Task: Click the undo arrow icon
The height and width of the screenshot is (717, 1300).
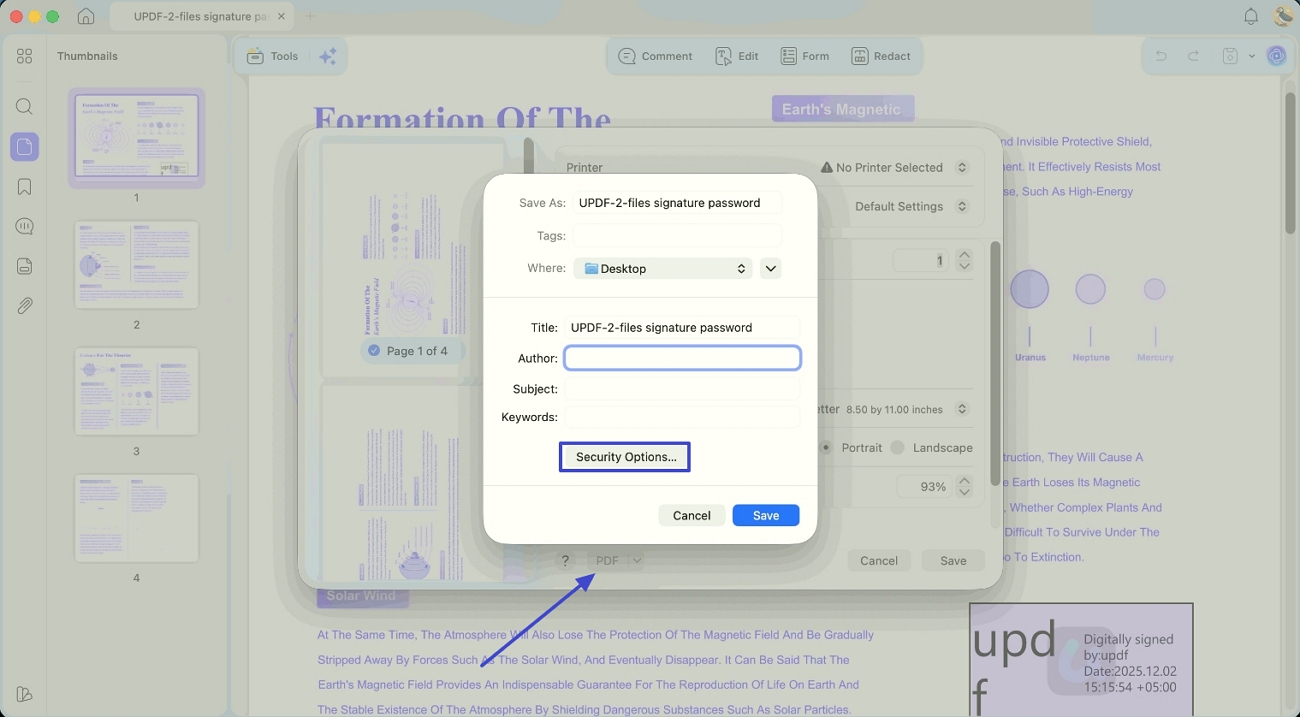Action: (x=1161, y=56)
